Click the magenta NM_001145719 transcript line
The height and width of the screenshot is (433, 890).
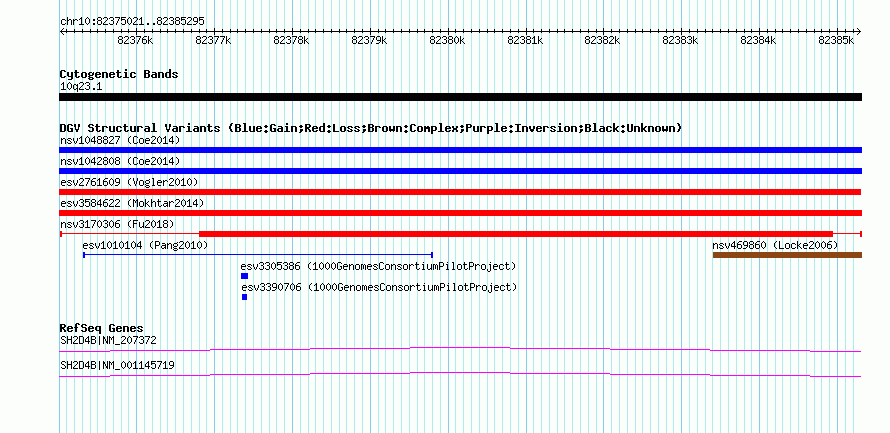pos(460,375)
